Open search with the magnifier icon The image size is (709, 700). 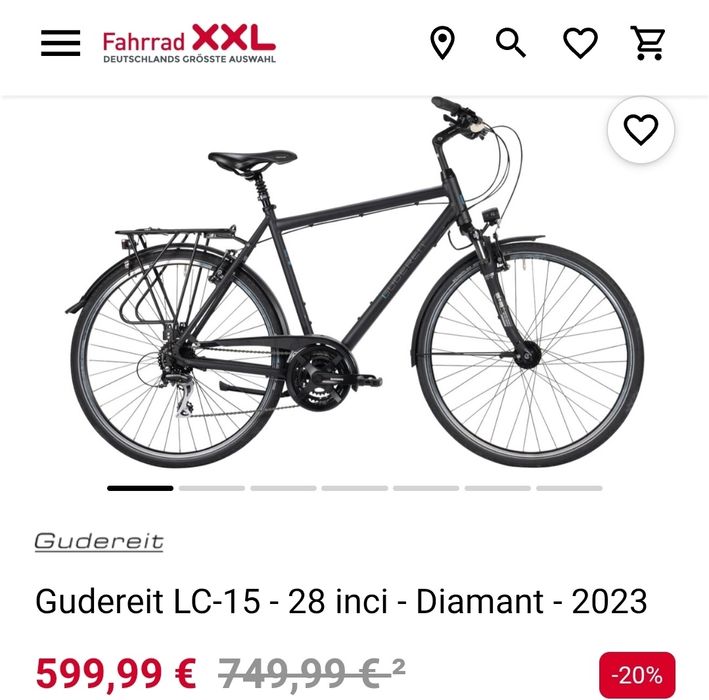coord(511,43)
